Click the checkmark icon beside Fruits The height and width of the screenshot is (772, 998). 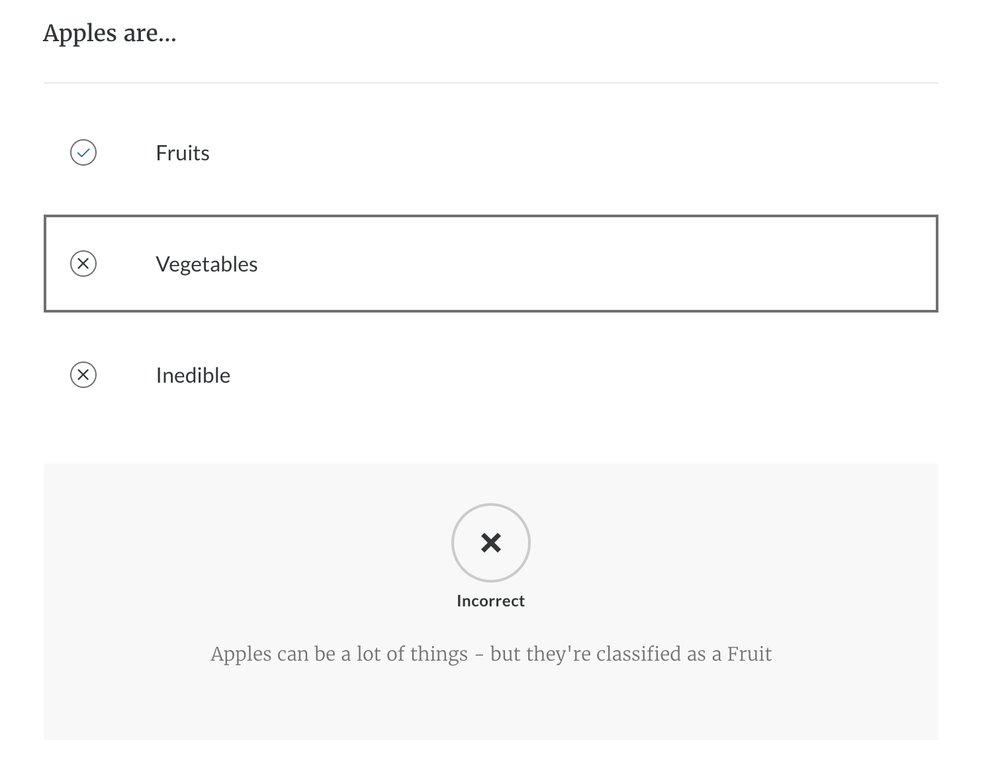tap(83, 153)
